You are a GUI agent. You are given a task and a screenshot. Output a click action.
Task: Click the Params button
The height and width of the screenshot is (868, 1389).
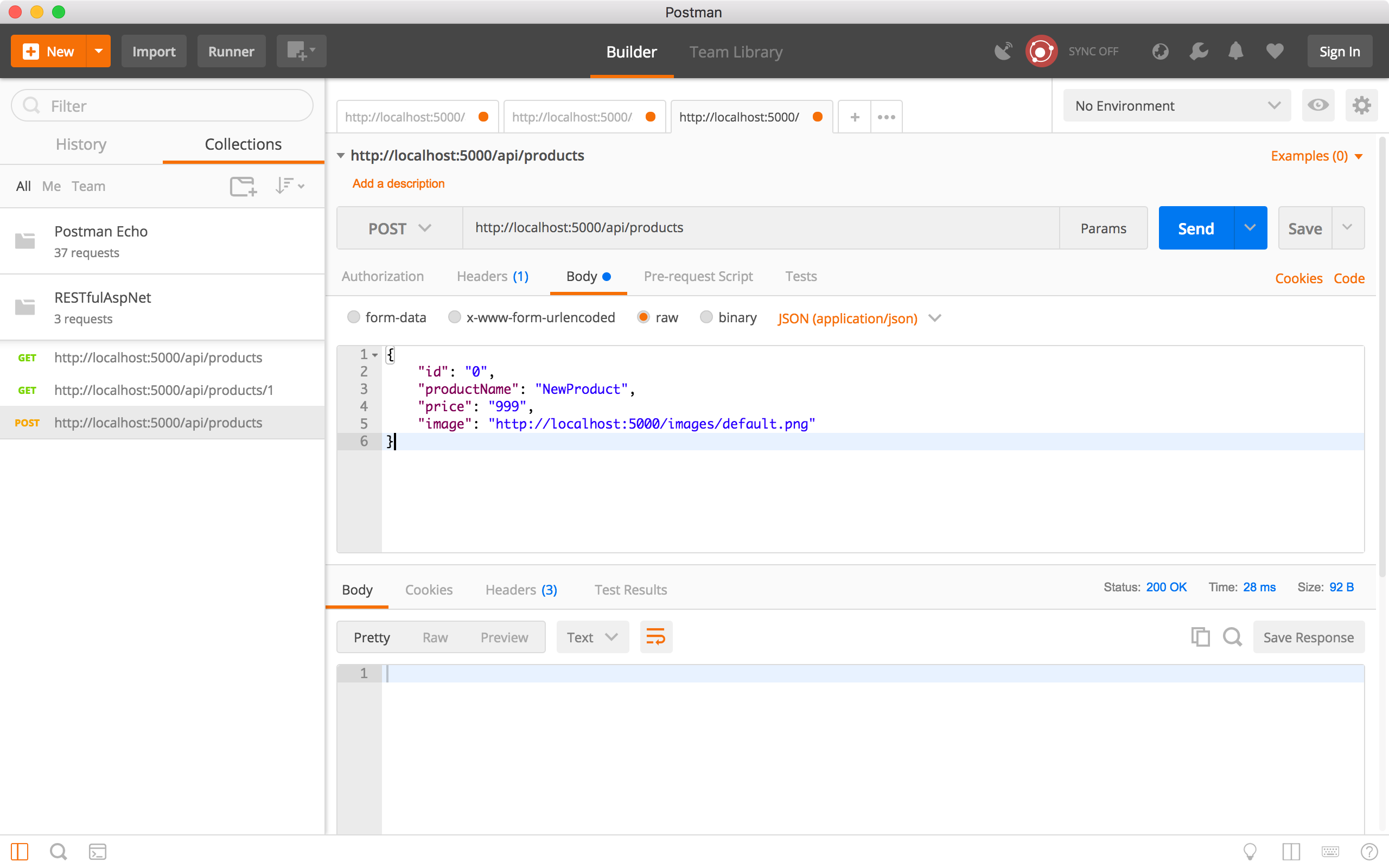coord(1103,228)
